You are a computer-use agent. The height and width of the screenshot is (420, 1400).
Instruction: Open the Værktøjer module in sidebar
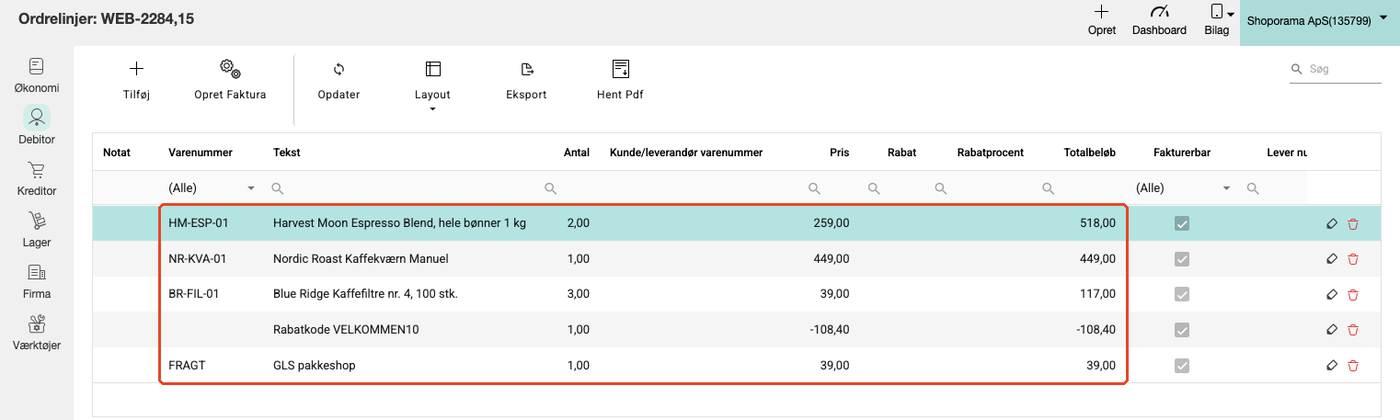(36, 334)
